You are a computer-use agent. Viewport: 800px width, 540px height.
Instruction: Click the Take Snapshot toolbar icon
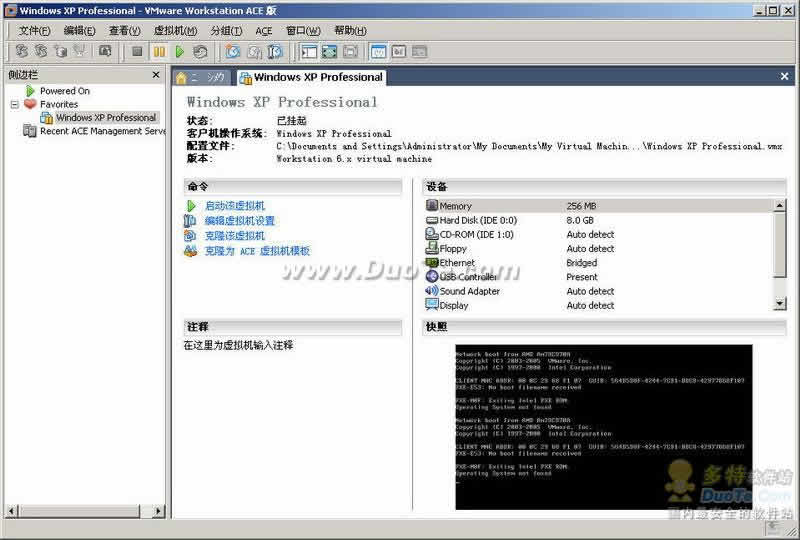point(233,51)
